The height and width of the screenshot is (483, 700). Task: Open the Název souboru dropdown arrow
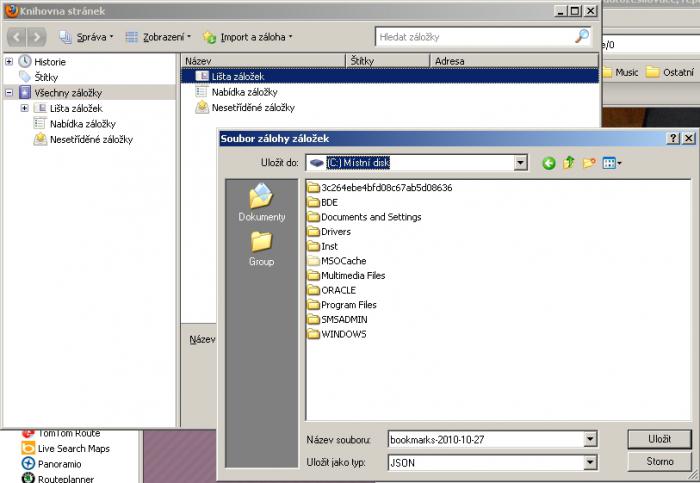(x=590, y=439)
